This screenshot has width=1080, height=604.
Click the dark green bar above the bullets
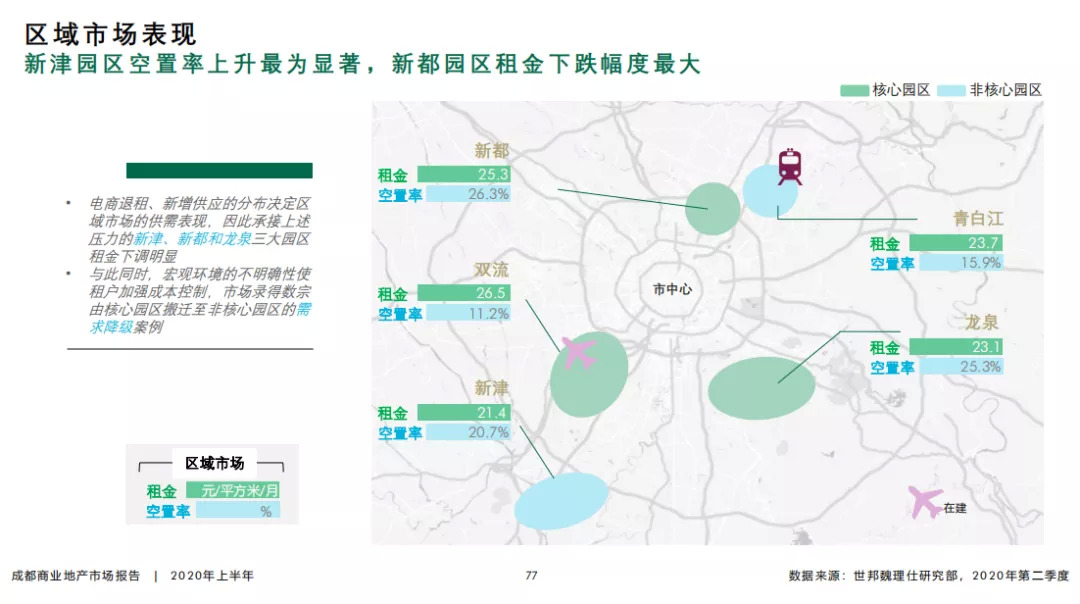(x=219, y=171)
